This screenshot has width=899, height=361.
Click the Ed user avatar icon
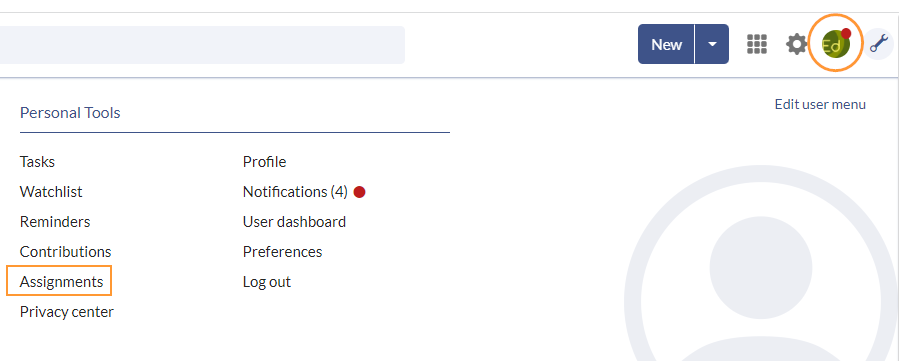click(835, 44)
